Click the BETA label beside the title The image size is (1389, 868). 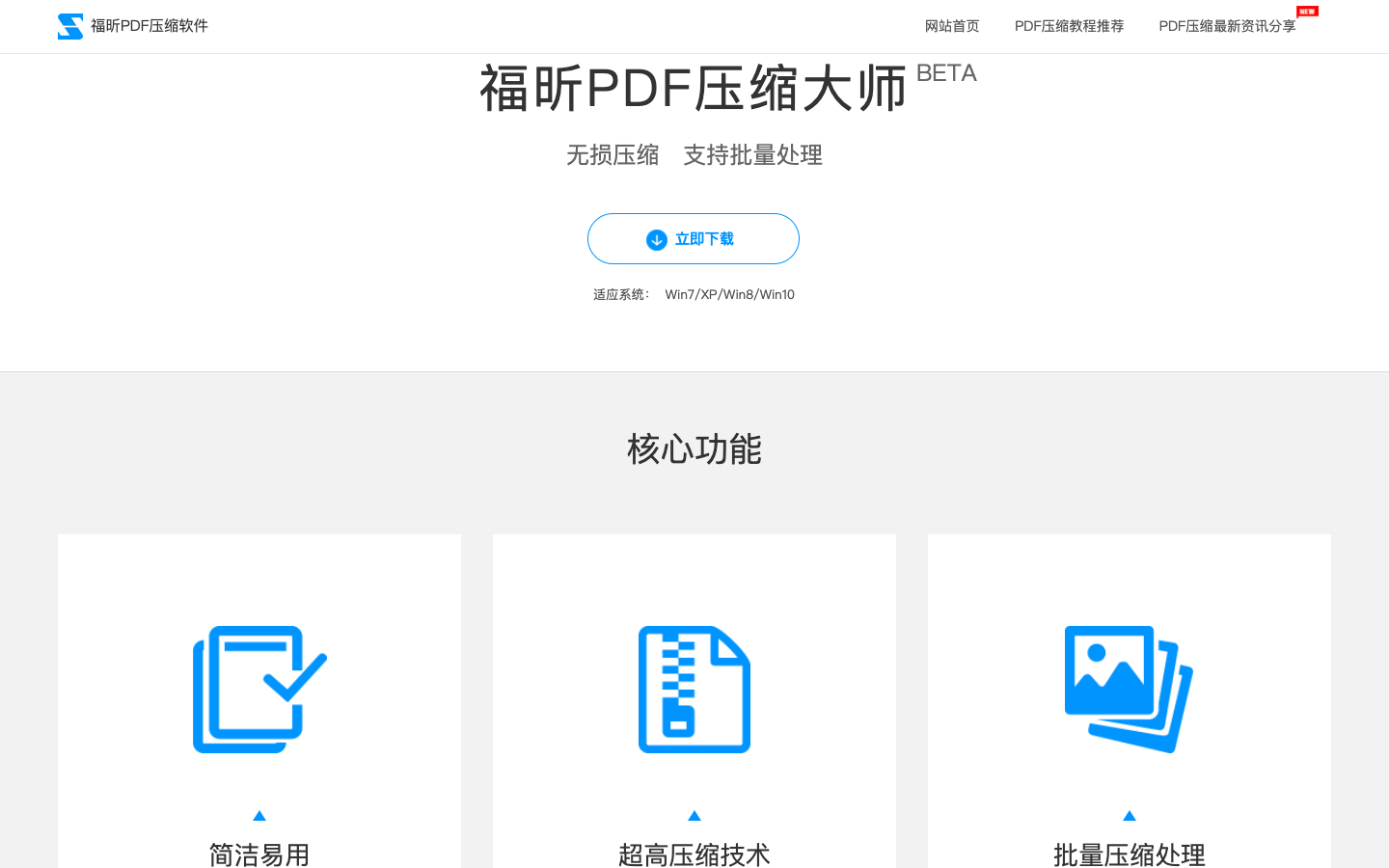pyautogui.click(x=945, y=73)
